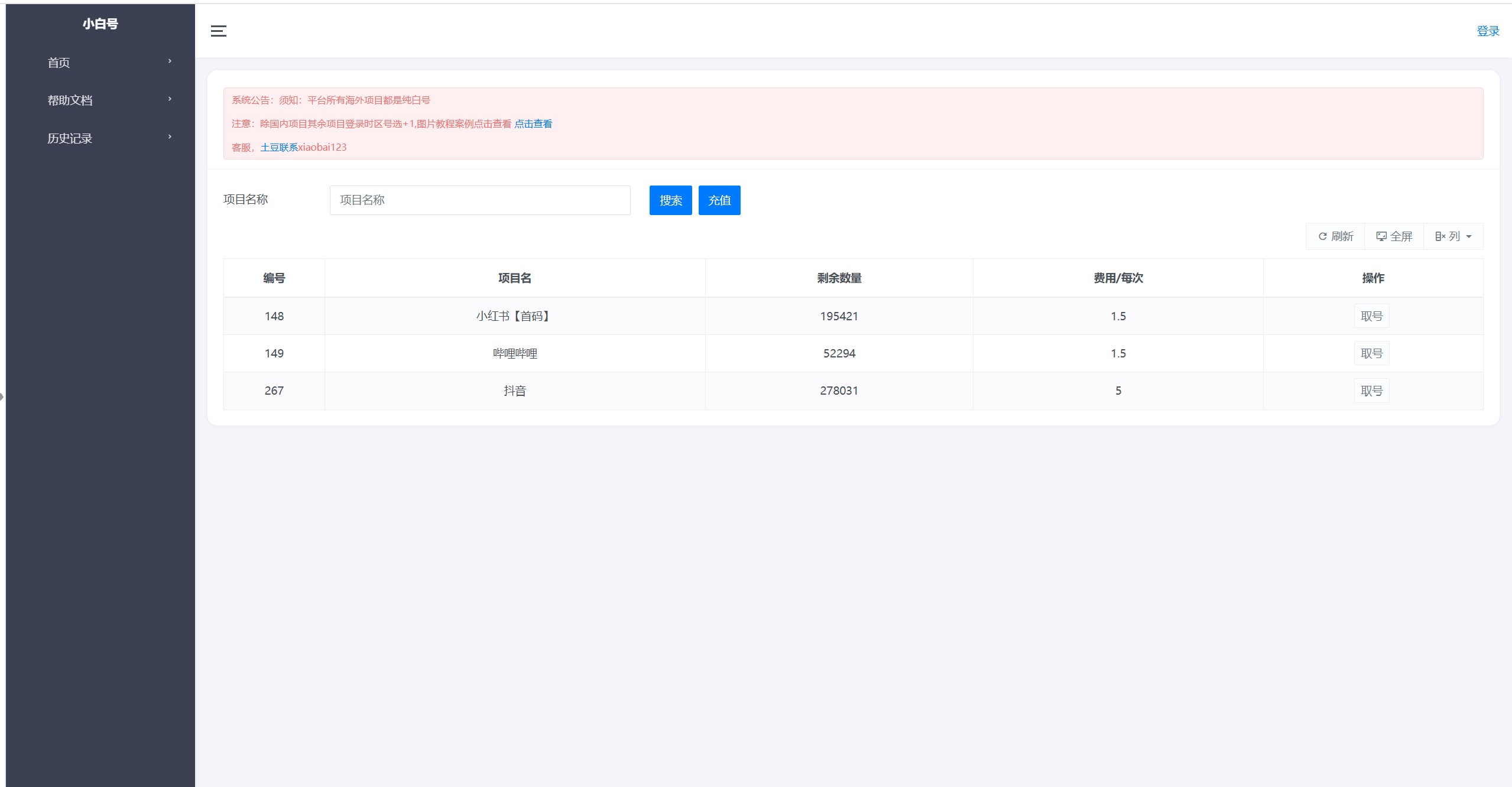Open the 点击查看 tutorial link
The width and height of the screenshot is (1512, 787).
click(x=533, y=124)
